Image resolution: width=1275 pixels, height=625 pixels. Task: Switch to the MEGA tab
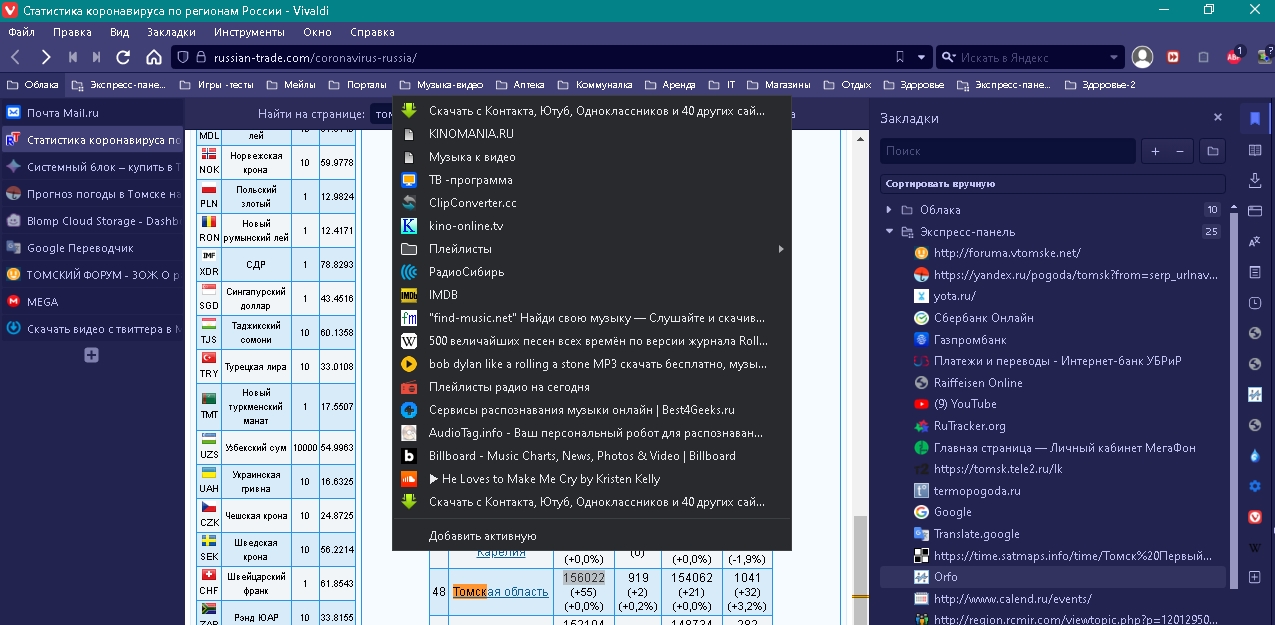pos(92,302)
